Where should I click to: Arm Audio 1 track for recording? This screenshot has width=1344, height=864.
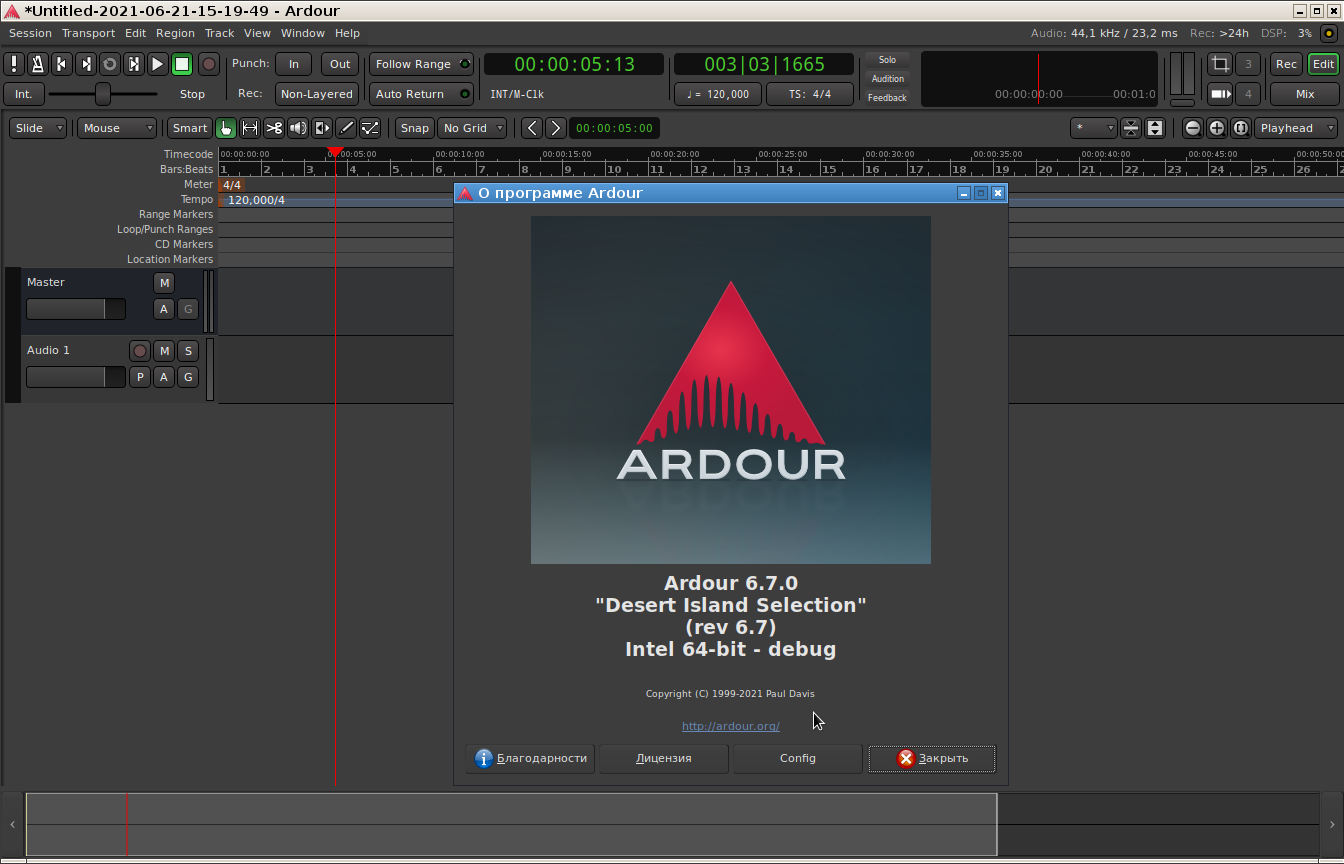[x=140, y=351]
